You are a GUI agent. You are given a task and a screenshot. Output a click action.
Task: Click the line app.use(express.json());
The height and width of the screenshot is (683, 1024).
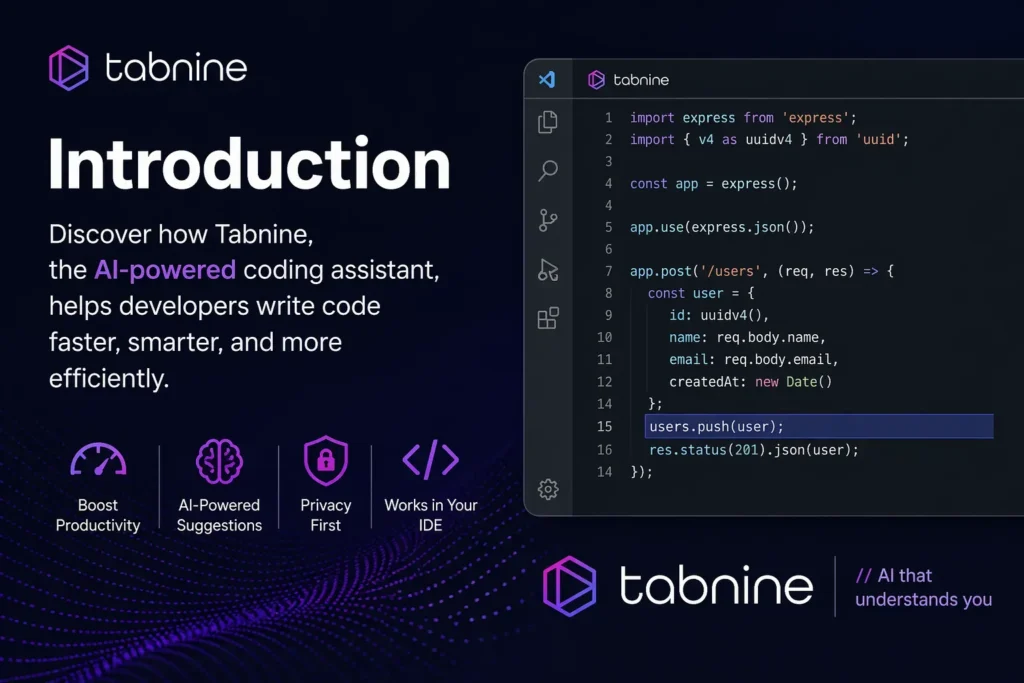(722, 227)
